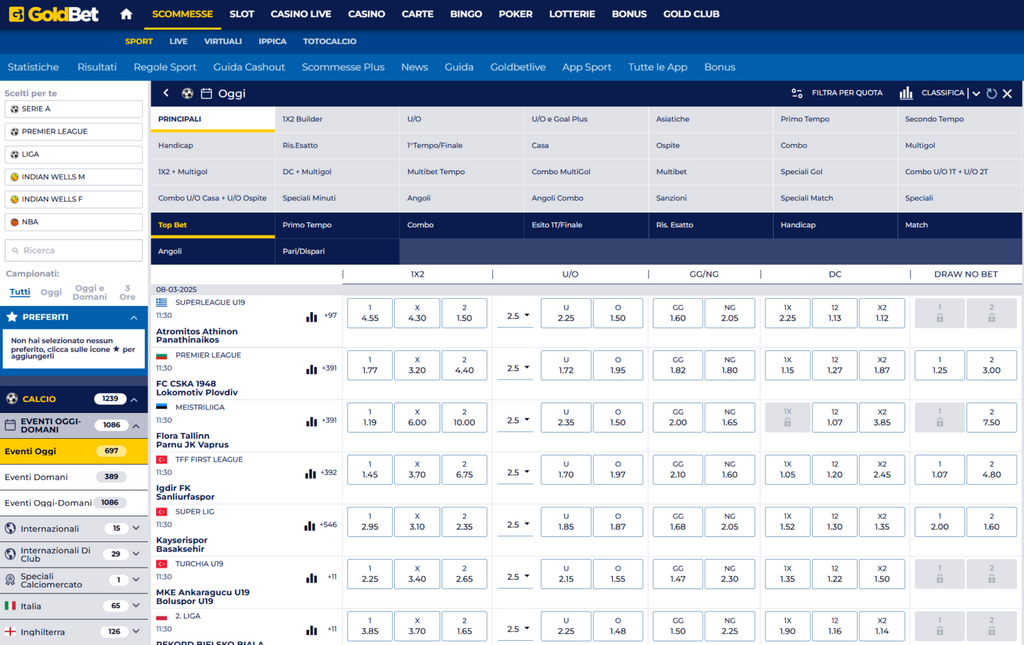The image size is (1024, 645).
Task: Switch to the LIVE tab
Action: (178, 42)
